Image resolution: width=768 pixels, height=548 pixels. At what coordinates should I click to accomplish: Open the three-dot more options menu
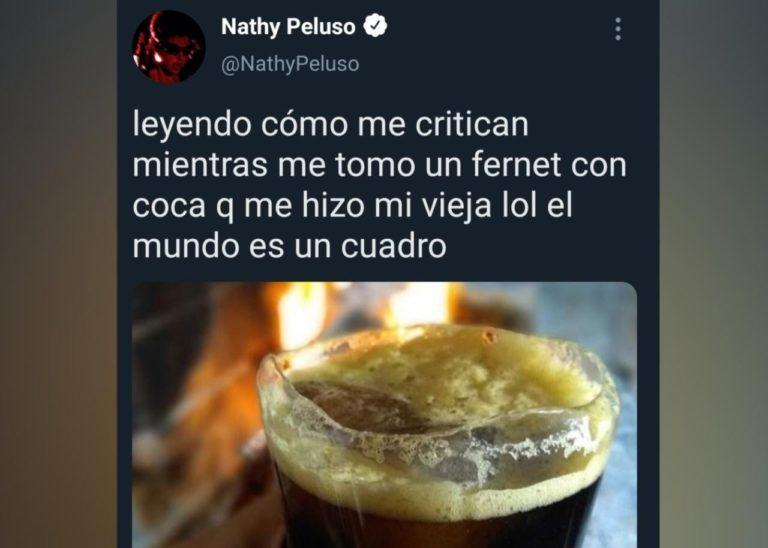coord(618,29)
